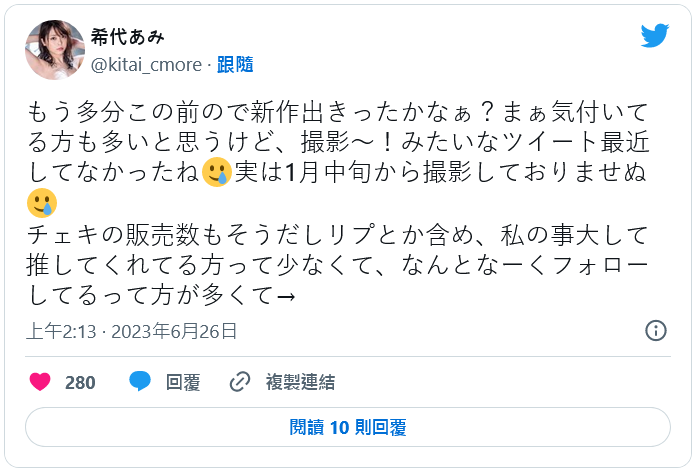The height and width of the screenshot is (475, 693).
Task: Click the 複製連結 copy link label
Action: coord(300,382)
